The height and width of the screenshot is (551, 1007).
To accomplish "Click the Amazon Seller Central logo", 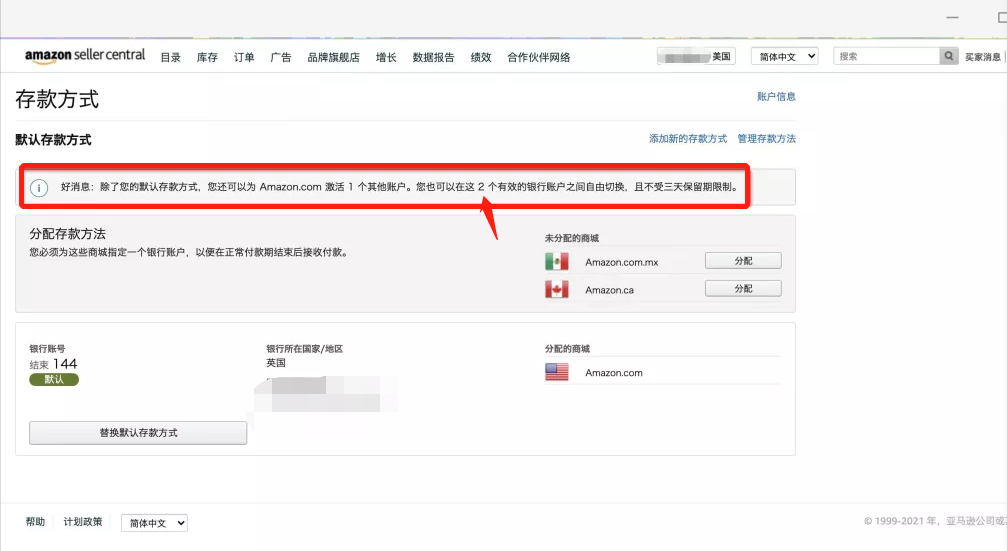I will 85,56.
